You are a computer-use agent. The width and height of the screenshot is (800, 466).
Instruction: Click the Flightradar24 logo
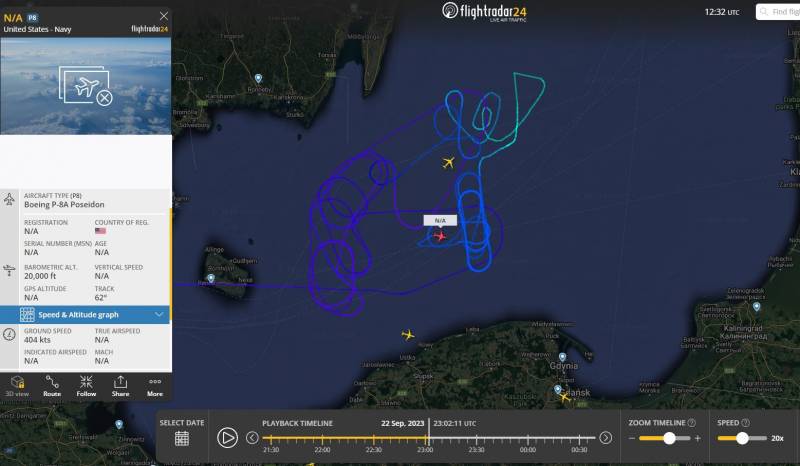point(484,11)
